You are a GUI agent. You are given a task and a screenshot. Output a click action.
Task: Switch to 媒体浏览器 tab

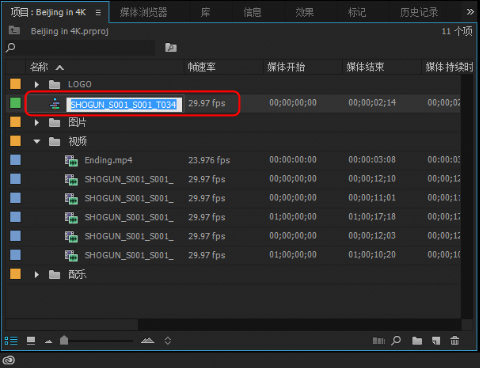tap(143, 13)
